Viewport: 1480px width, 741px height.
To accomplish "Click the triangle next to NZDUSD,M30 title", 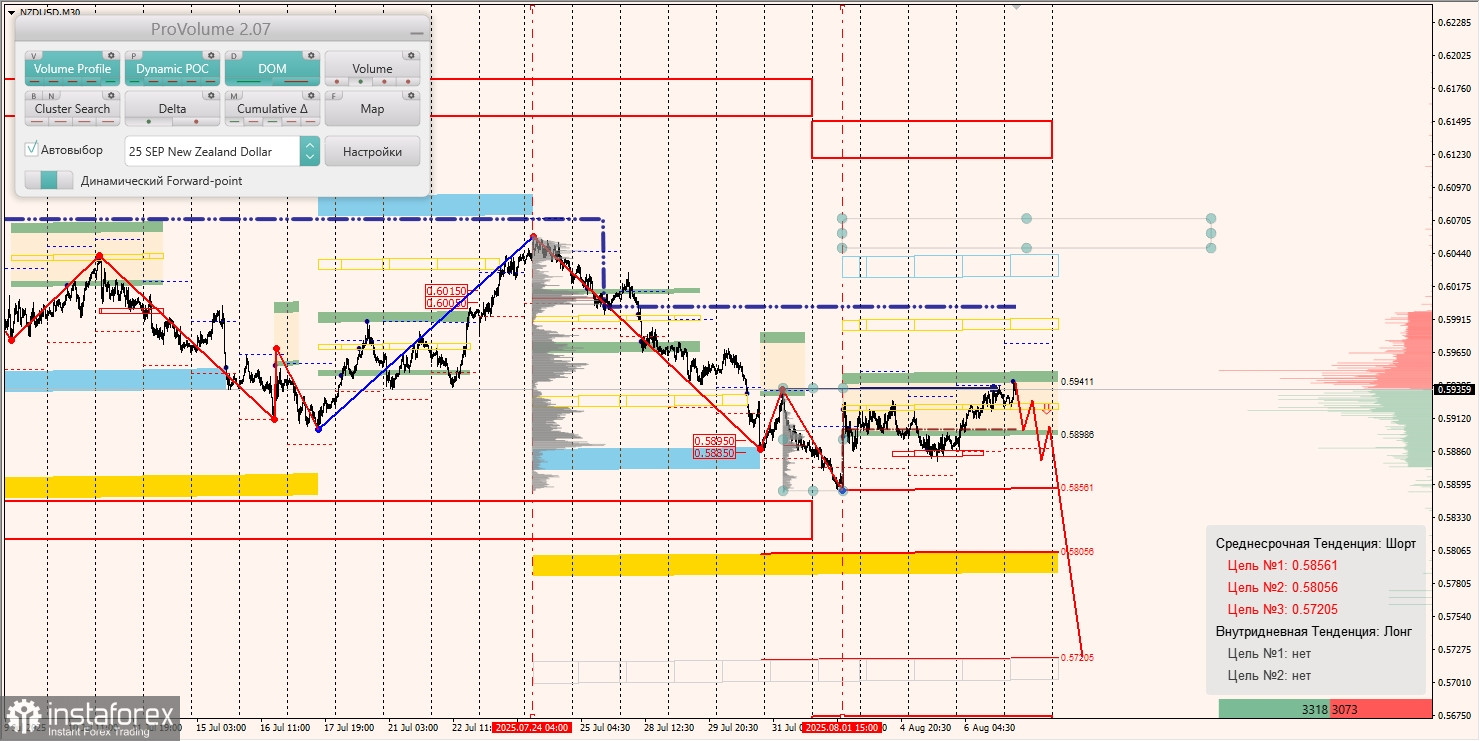I will tap(11, 12).
